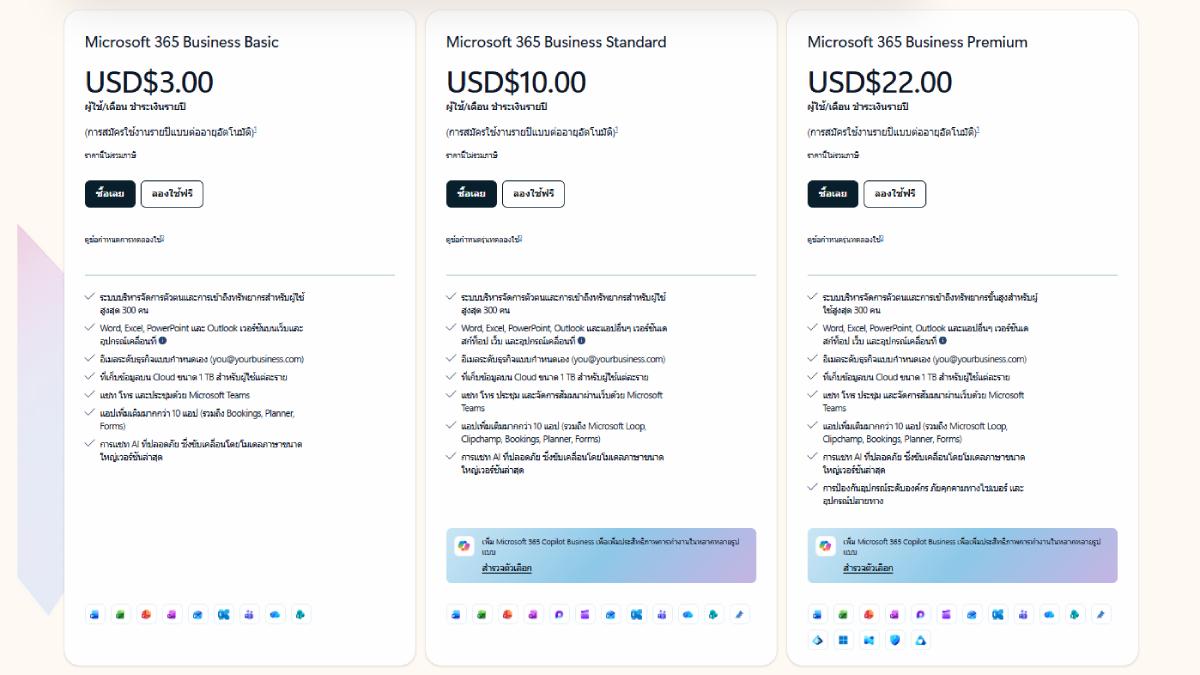Click the Teams icon in Business Standard card
Screen dimensions: 1200x675
[662, 614]
